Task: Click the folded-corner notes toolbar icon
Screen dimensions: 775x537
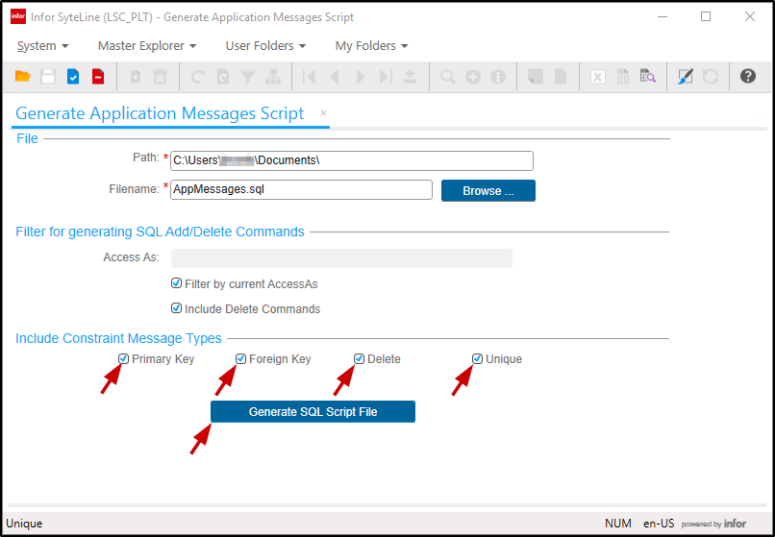Action: pyautogui.click(x=535, y=77)
